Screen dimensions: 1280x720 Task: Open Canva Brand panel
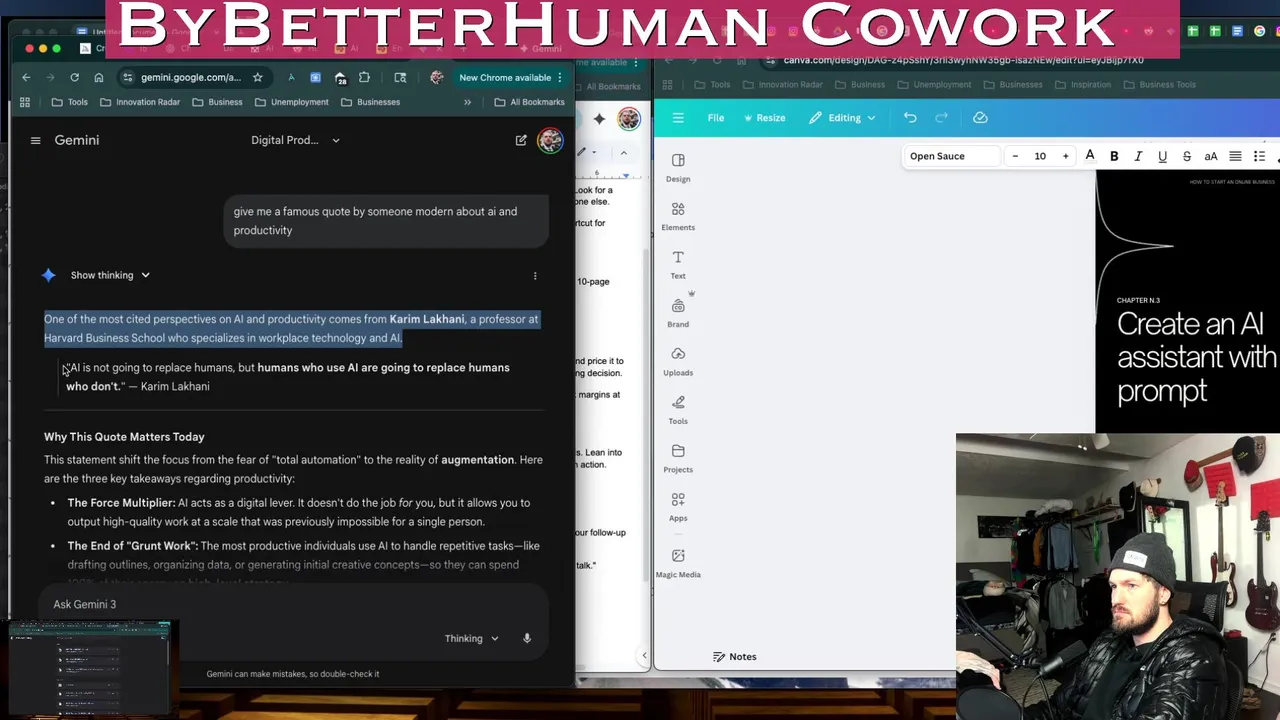pos(678,313)
